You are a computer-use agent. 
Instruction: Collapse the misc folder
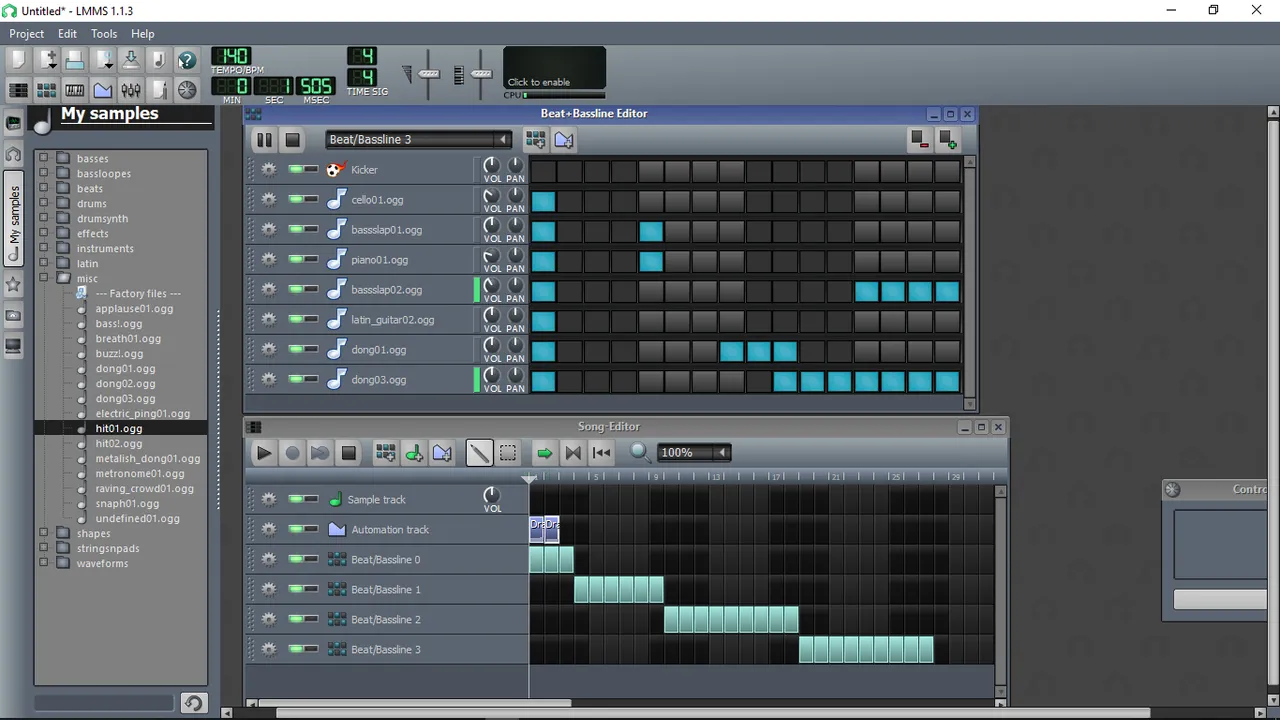pyautogui.click(x=43, y=278)
